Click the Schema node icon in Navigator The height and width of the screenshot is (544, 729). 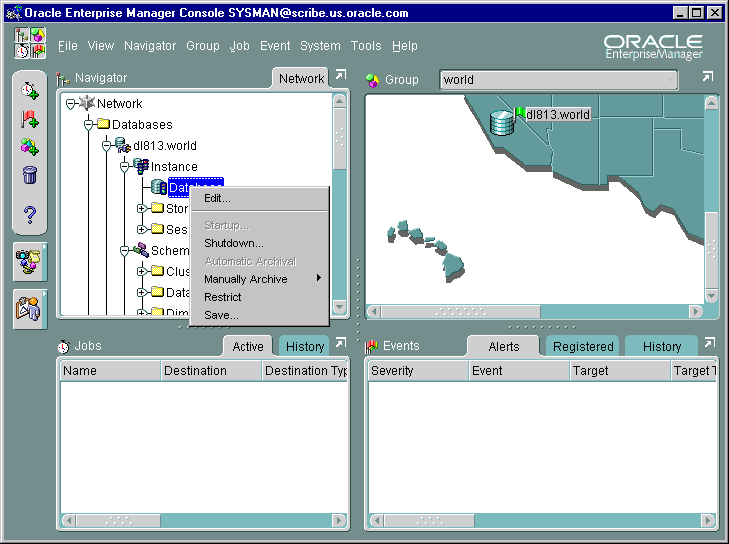pyautogui.click(x=141, y=250)
